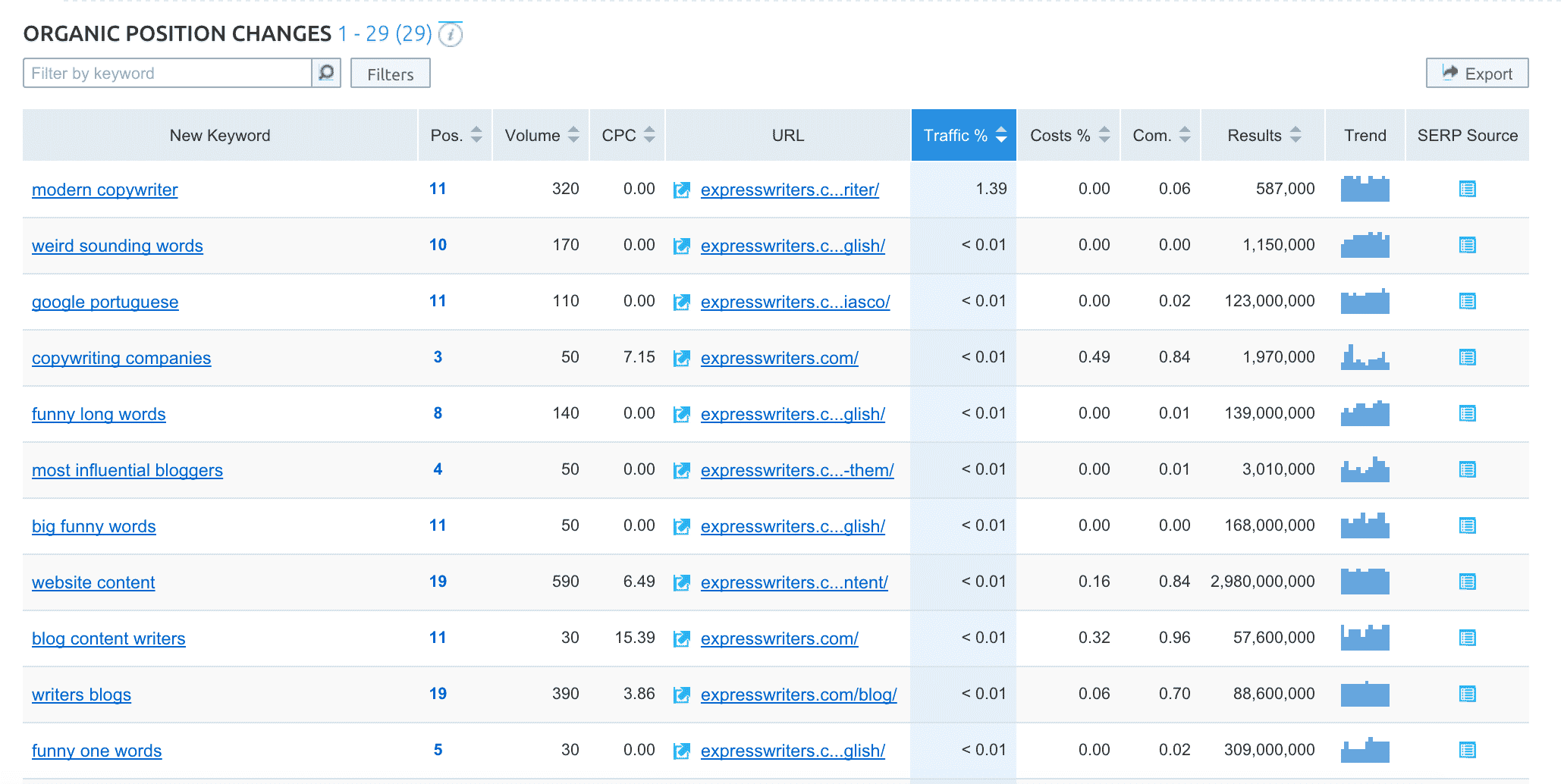Image resolution: width=1564 pixels, height=784 pixels.
Task: Open SERP source icon for modern copywriter
Action: (1467, 190)
